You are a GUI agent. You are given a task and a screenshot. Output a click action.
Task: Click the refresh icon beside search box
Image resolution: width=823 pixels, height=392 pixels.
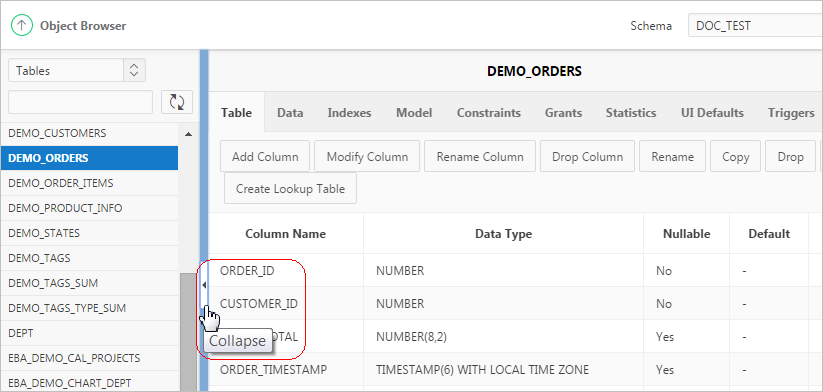click(177, 102)
